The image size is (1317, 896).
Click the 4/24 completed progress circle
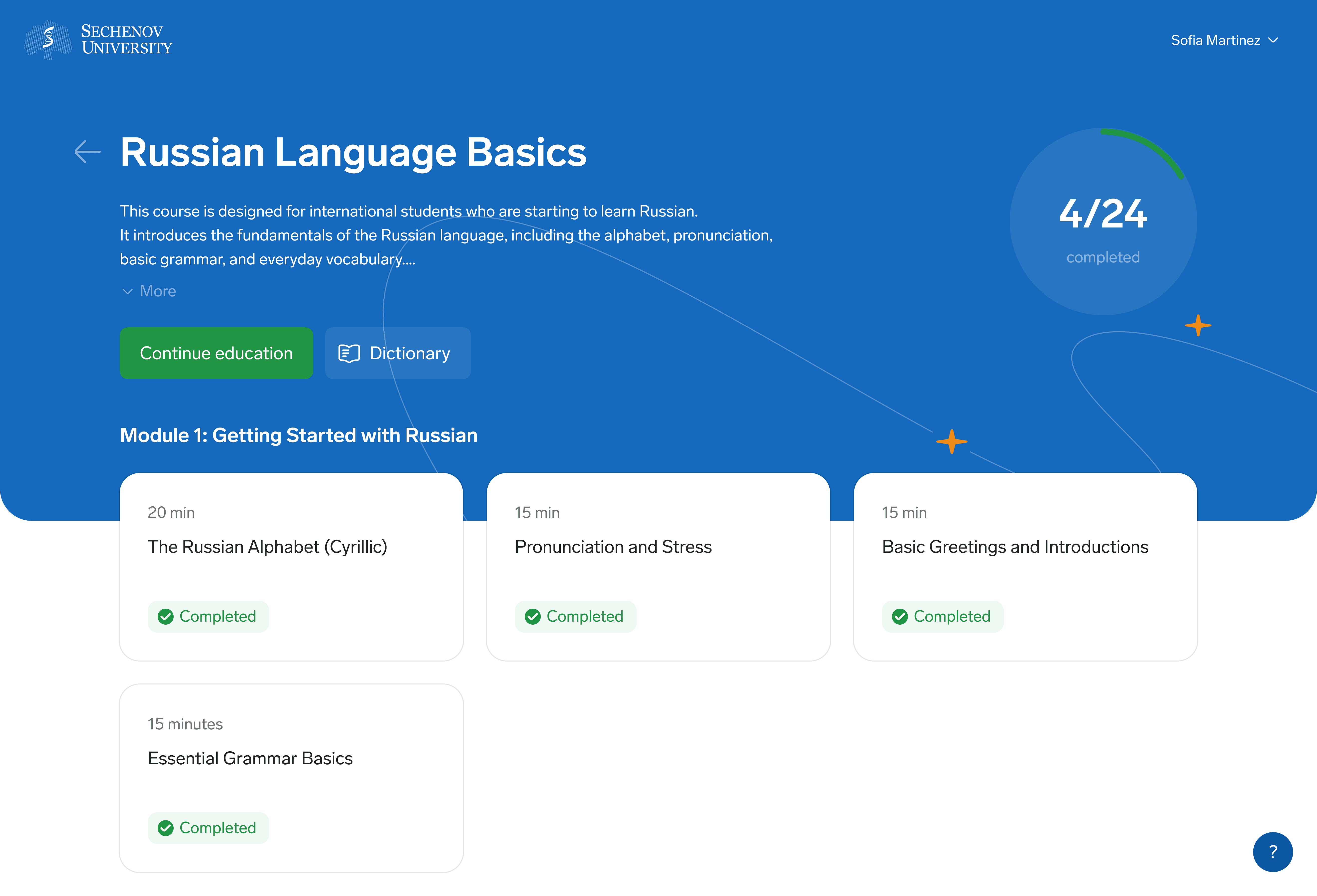(x=1102, y=222)
